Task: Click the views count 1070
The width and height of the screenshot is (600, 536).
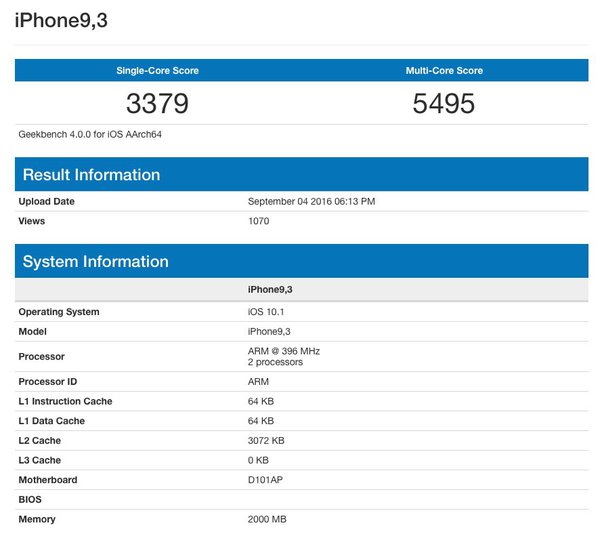Action: pos(259,221)
